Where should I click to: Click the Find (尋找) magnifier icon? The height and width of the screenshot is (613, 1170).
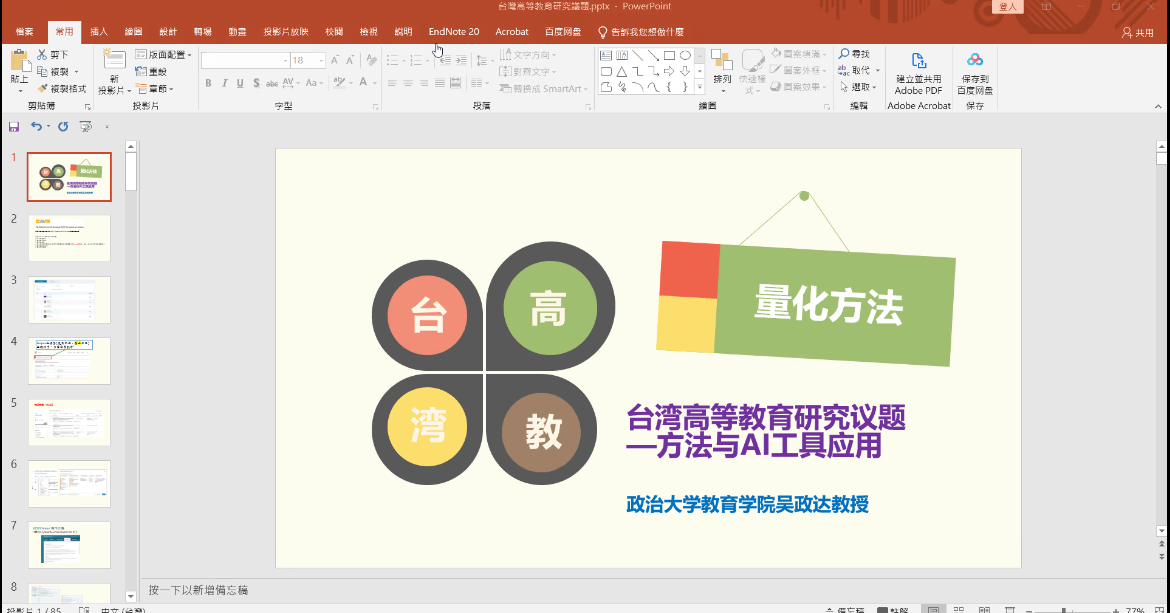coord(844,54)
